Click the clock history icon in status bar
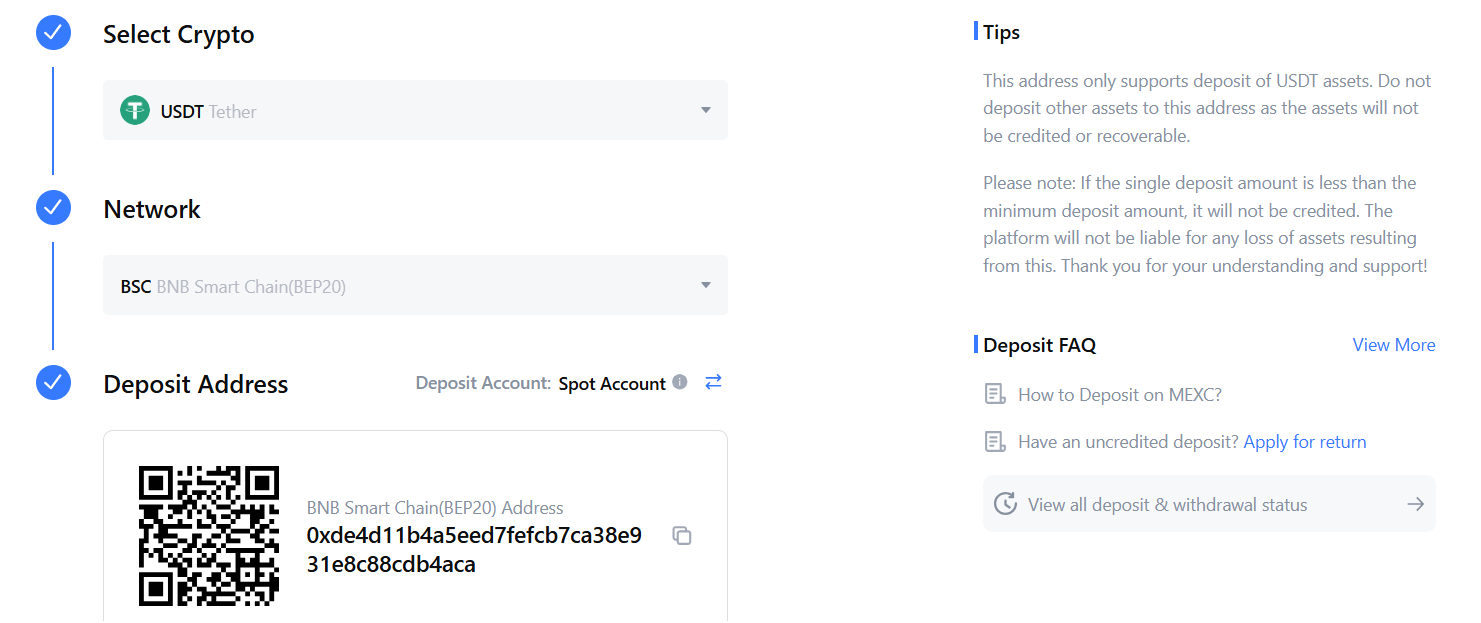The height and width of the screenshot is (623, 1481). (x=1005, y=504)
